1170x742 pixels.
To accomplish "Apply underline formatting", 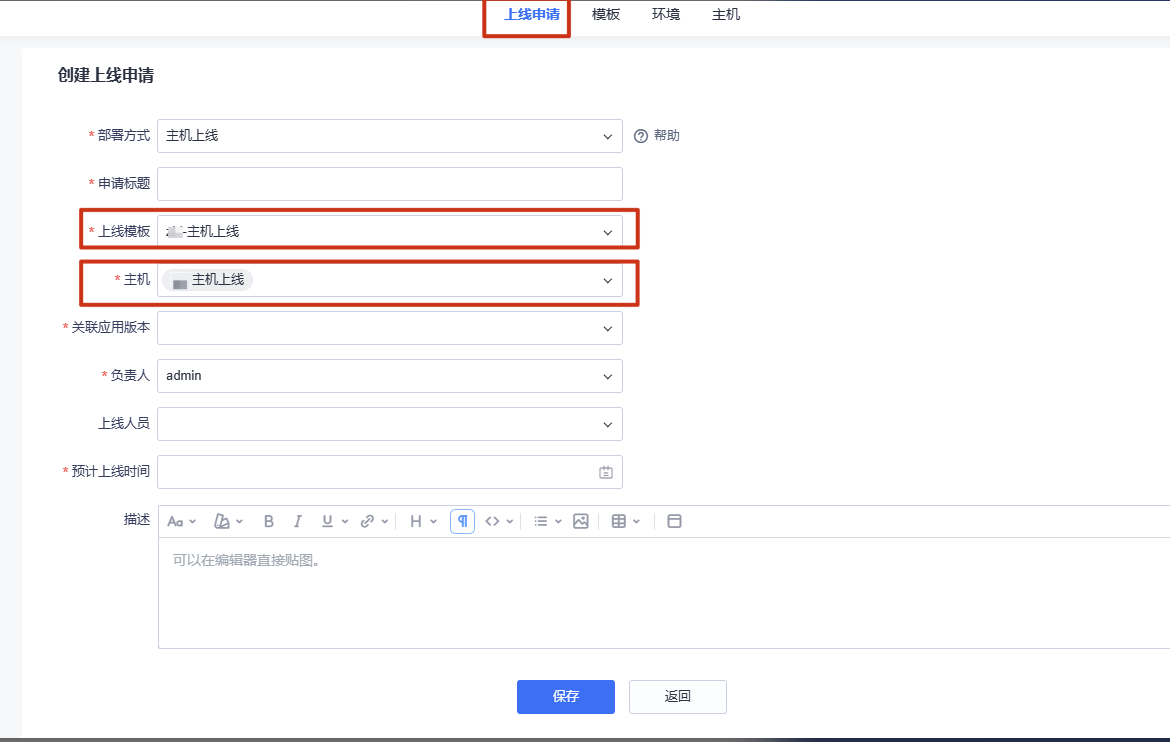I will pos(327,521).
